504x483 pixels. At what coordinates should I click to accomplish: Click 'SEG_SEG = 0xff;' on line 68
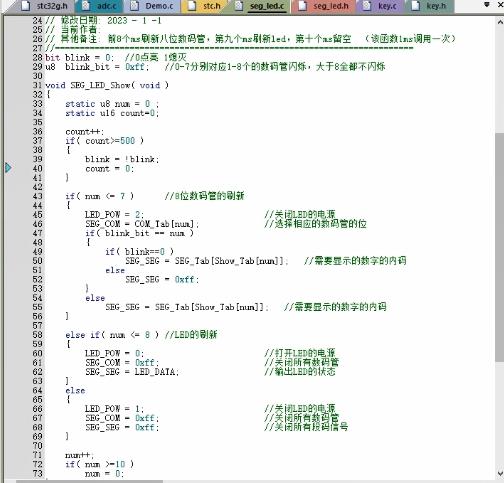tap(122, 427)
